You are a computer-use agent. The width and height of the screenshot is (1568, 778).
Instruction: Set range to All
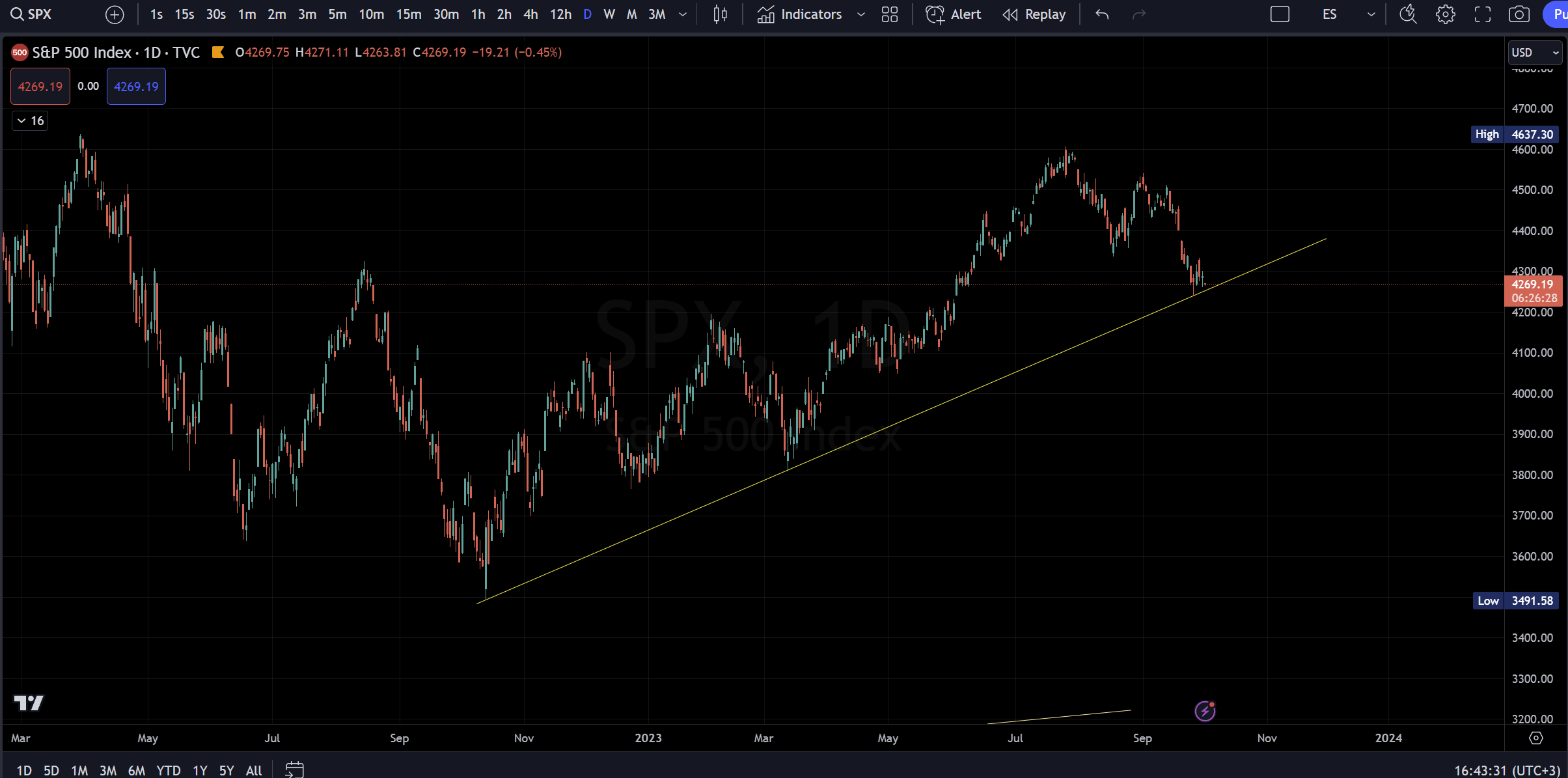pyautogui.click(x=254, y=770)
